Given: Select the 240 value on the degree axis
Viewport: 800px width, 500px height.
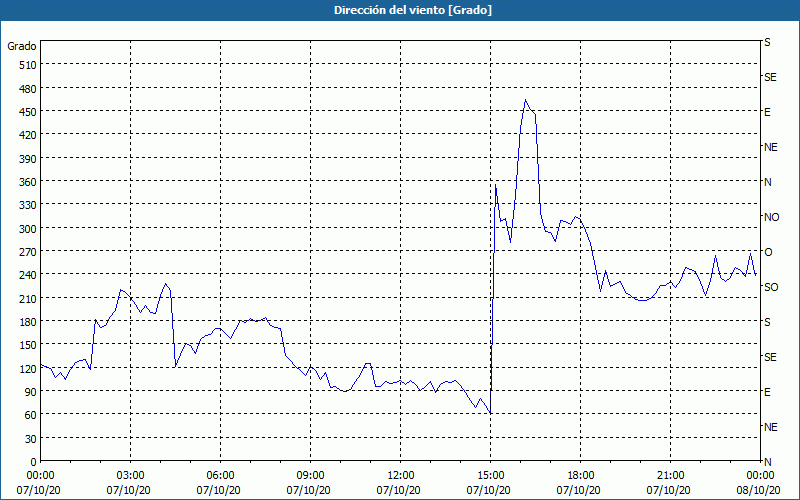Looking at the screenshot, I should pos(28,275).
